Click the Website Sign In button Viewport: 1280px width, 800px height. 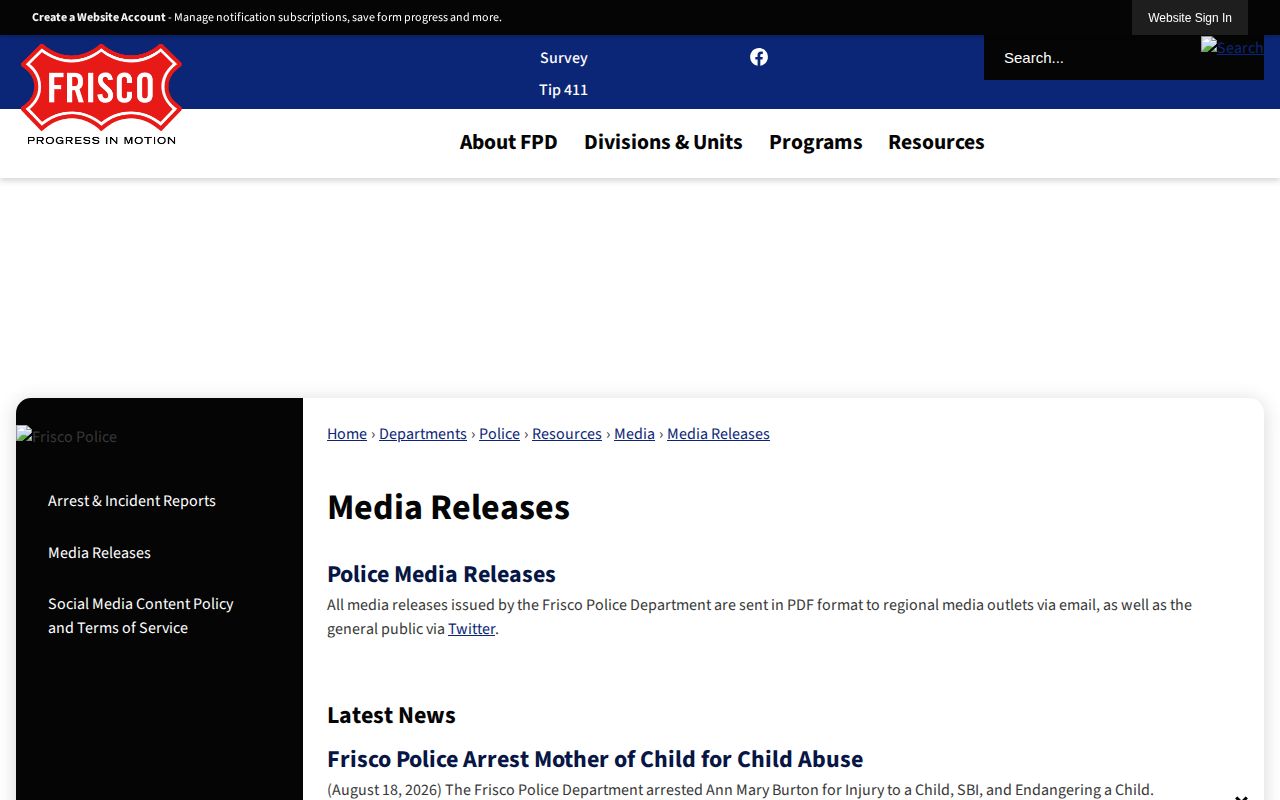pyautogui.click(x=1189, y=17)
